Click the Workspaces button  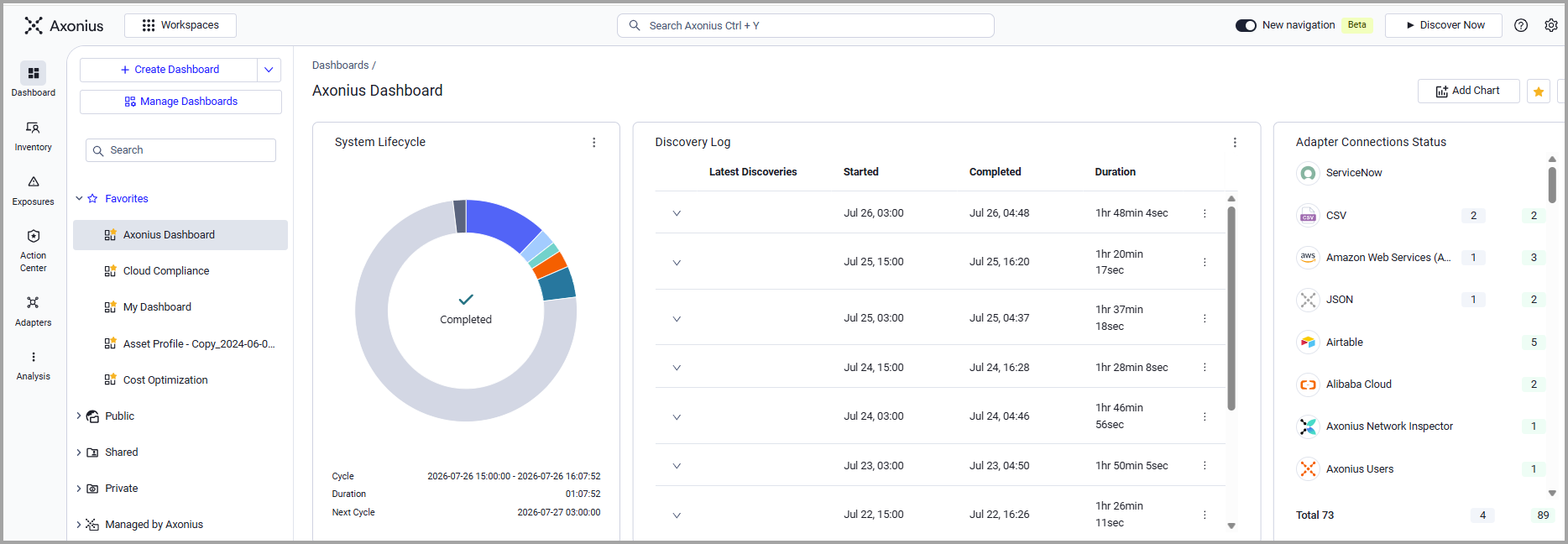tap(180, 25)
